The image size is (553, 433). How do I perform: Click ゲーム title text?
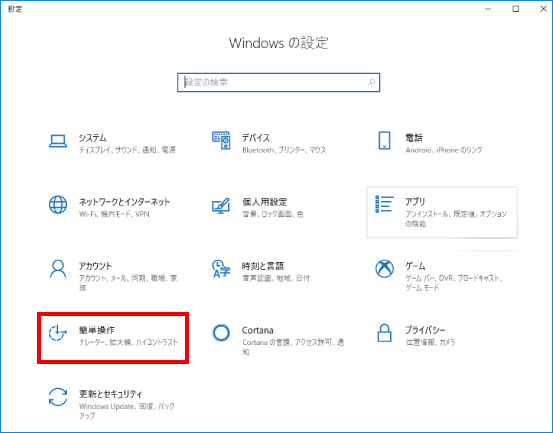point(415,266)
